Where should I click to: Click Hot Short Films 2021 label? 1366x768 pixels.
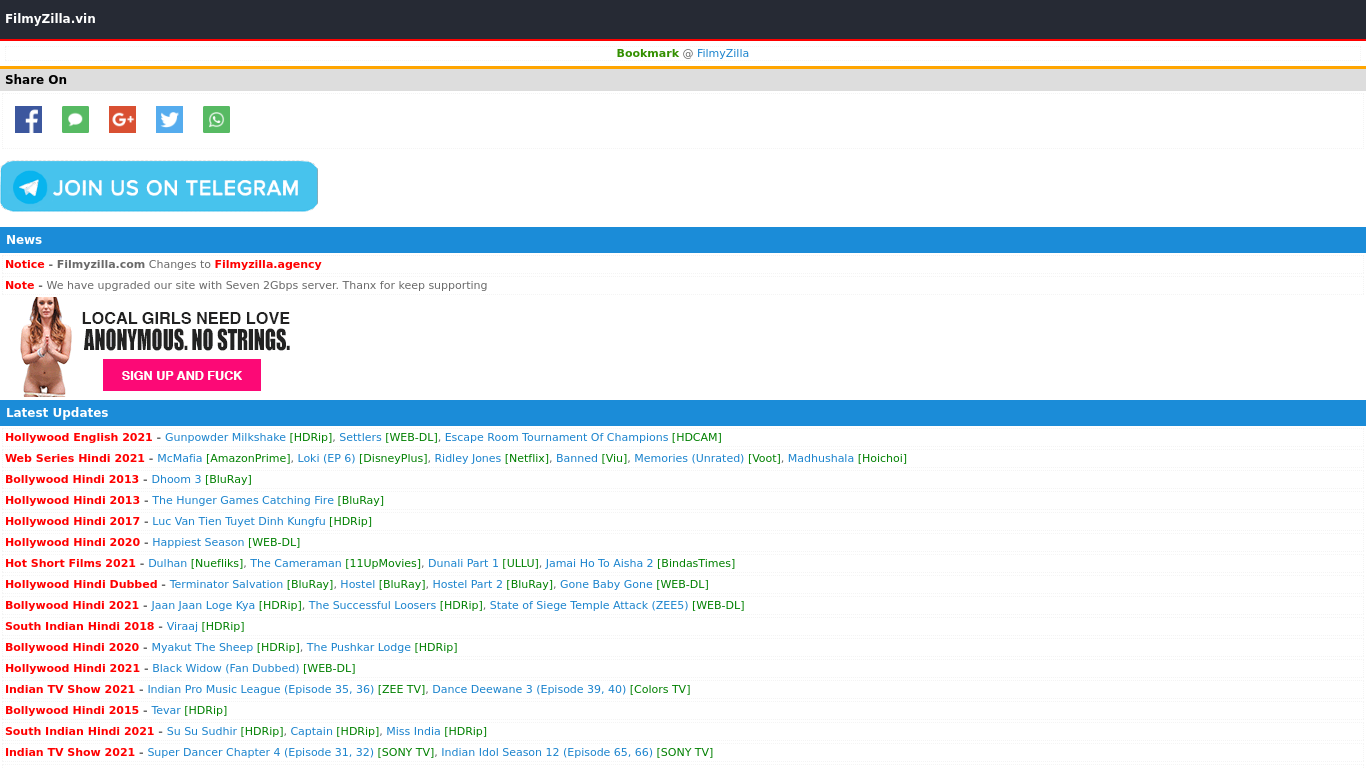point(70,564)
